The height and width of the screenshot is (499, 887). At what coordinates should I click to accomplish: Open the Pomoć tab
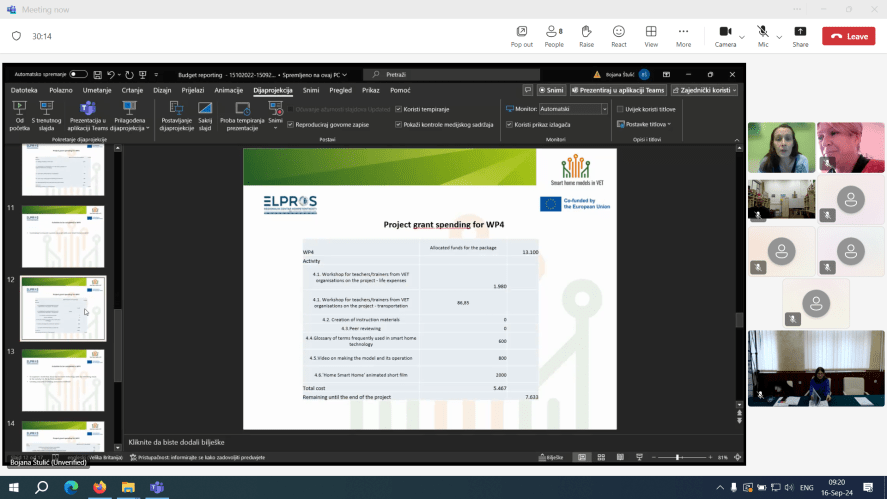[x=400, y=90]
